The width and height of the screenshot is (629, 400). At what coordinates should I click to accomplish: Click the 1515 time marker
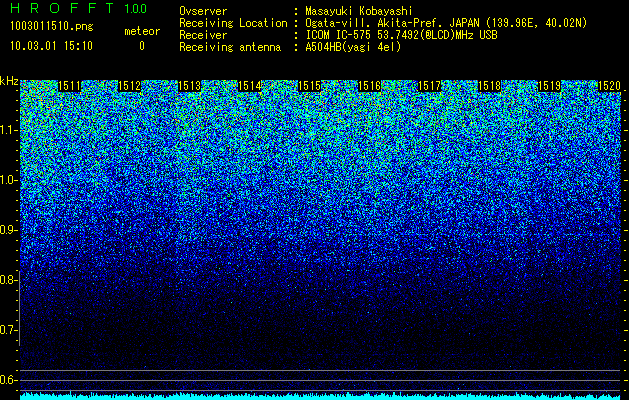click(x=310, y=86)
